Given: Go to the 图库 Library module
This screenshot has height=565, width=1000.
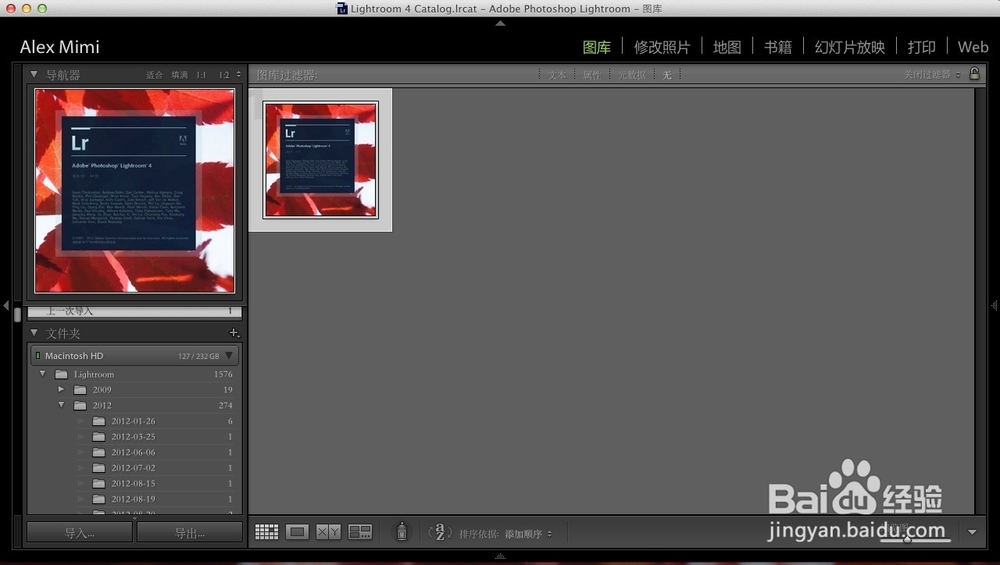Looking at the screenshot, I should pyautogui.click(x=597, y=47).
